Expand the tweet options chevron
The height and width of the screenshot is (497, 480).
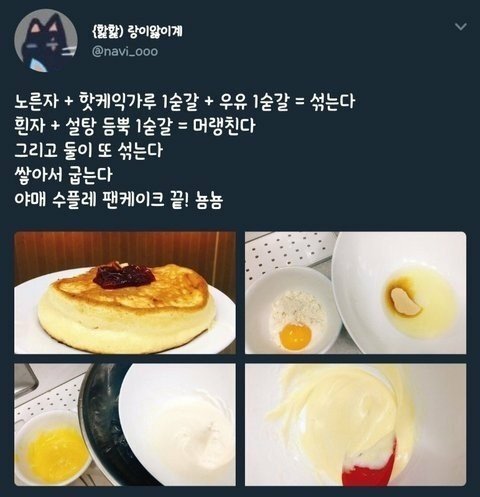coord(460,27)
